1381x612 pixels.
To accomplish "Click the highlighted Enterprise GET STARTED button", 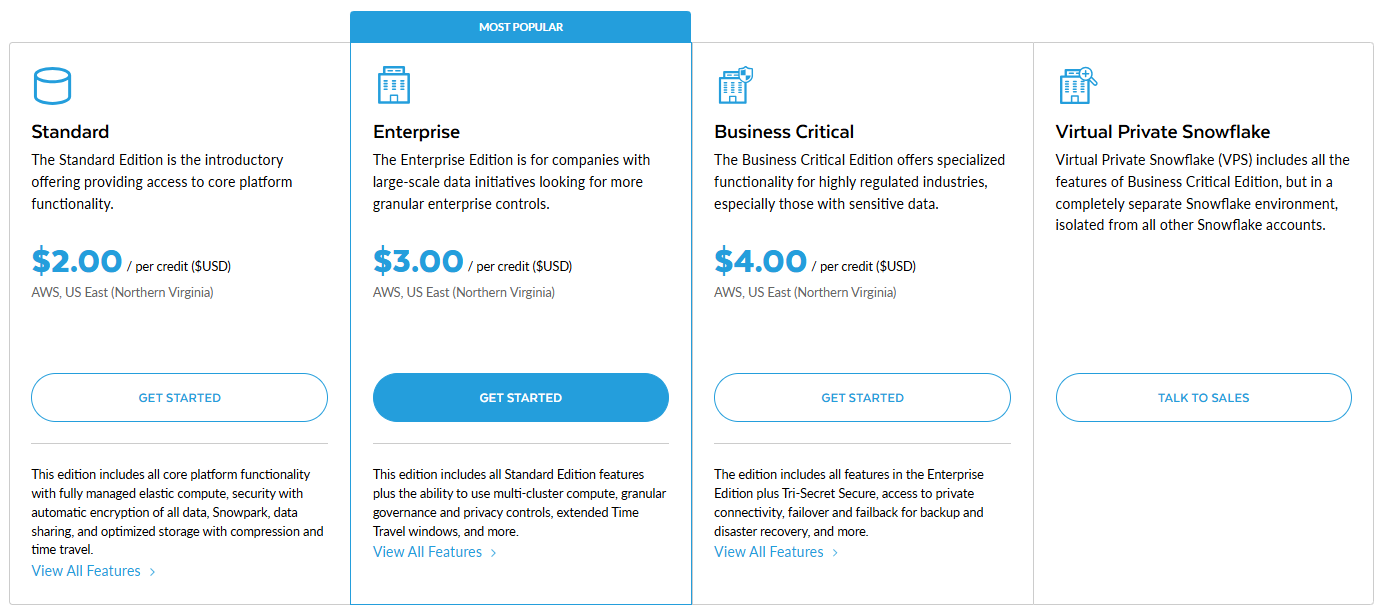I will pyautogui.click(x=520, y=397).
